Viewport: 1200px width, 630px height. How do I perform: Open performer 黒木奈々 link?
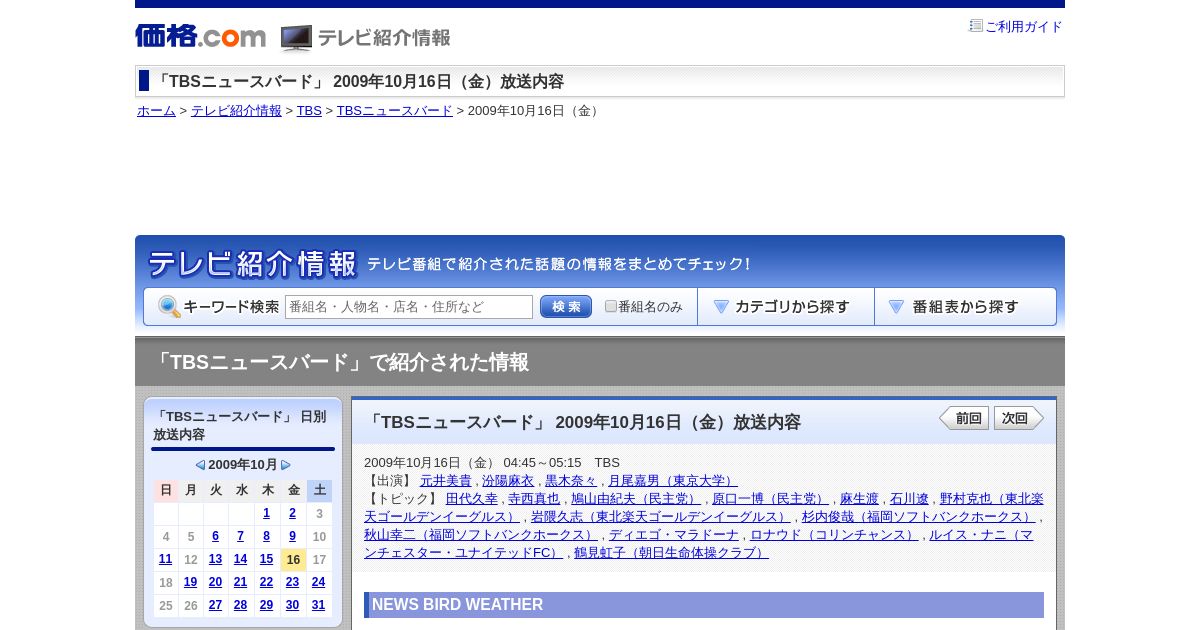(x=571, y=481)
